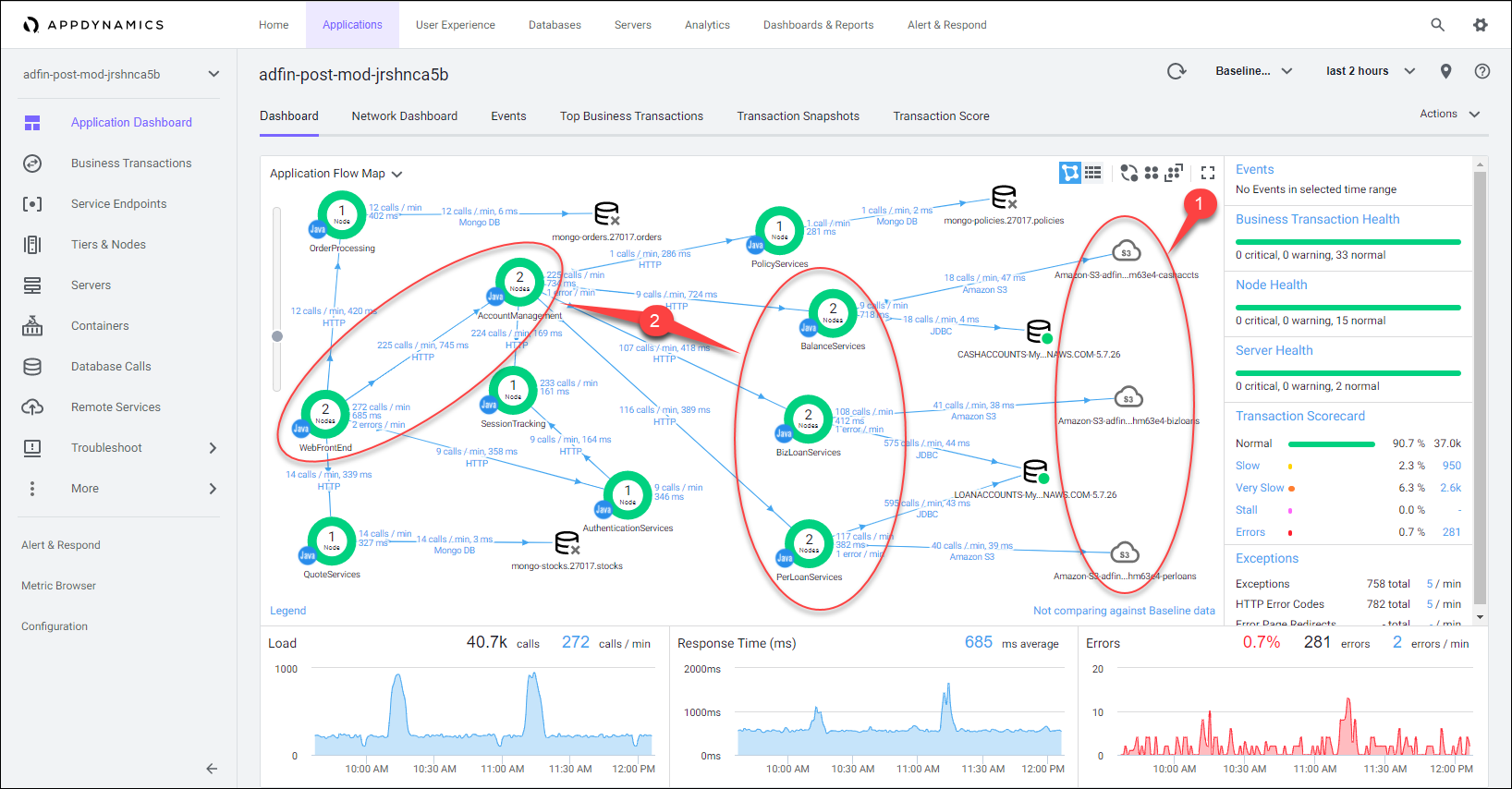Screen dimensions: 1512x789
Task: Open the last 2 hours time range dropdown
Action: pos(1370,71)
